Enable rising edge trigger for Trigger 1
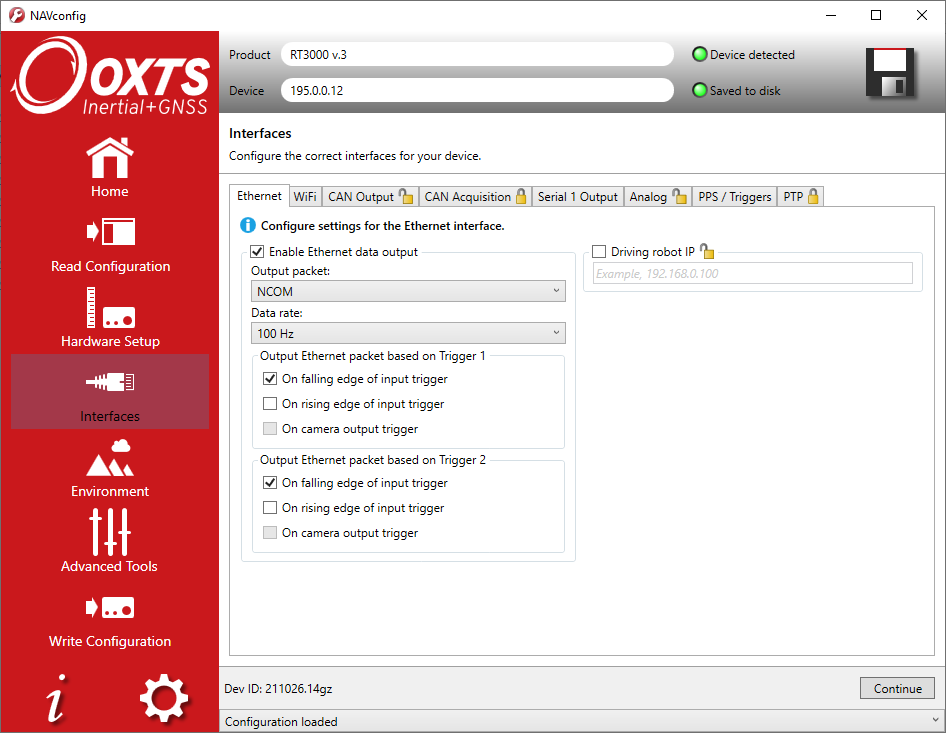 coord(269,403)
